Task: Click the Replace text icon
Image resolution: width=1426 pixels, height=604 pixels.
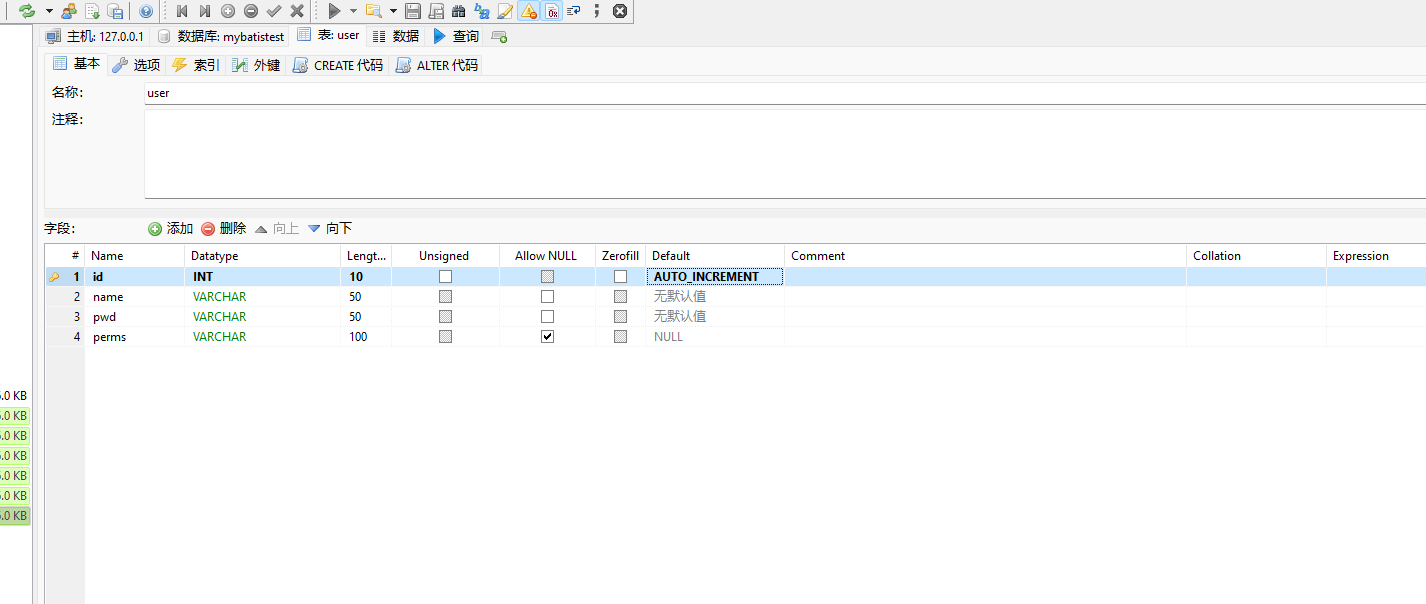Action: [482, 11]
